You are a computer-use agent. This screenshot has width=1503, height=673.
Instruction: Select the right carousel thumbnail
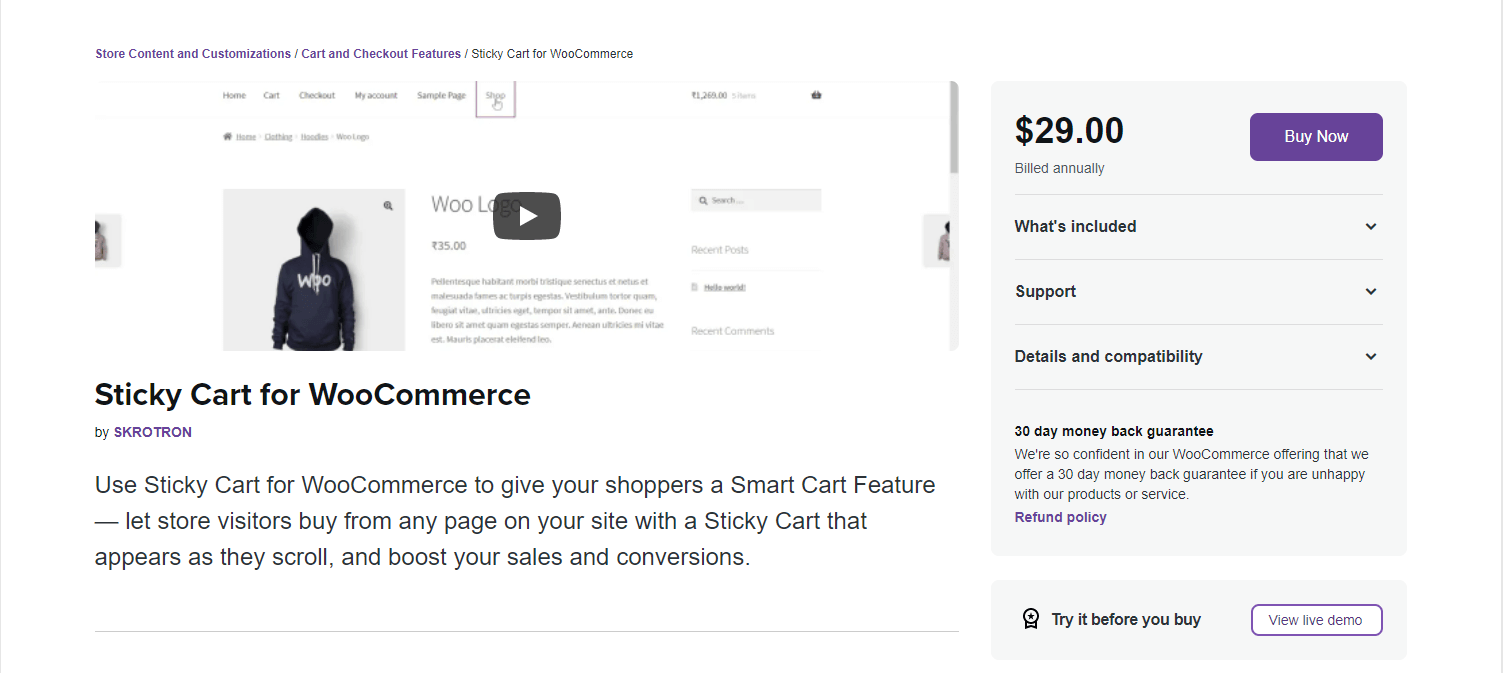(x=941, y=240)
